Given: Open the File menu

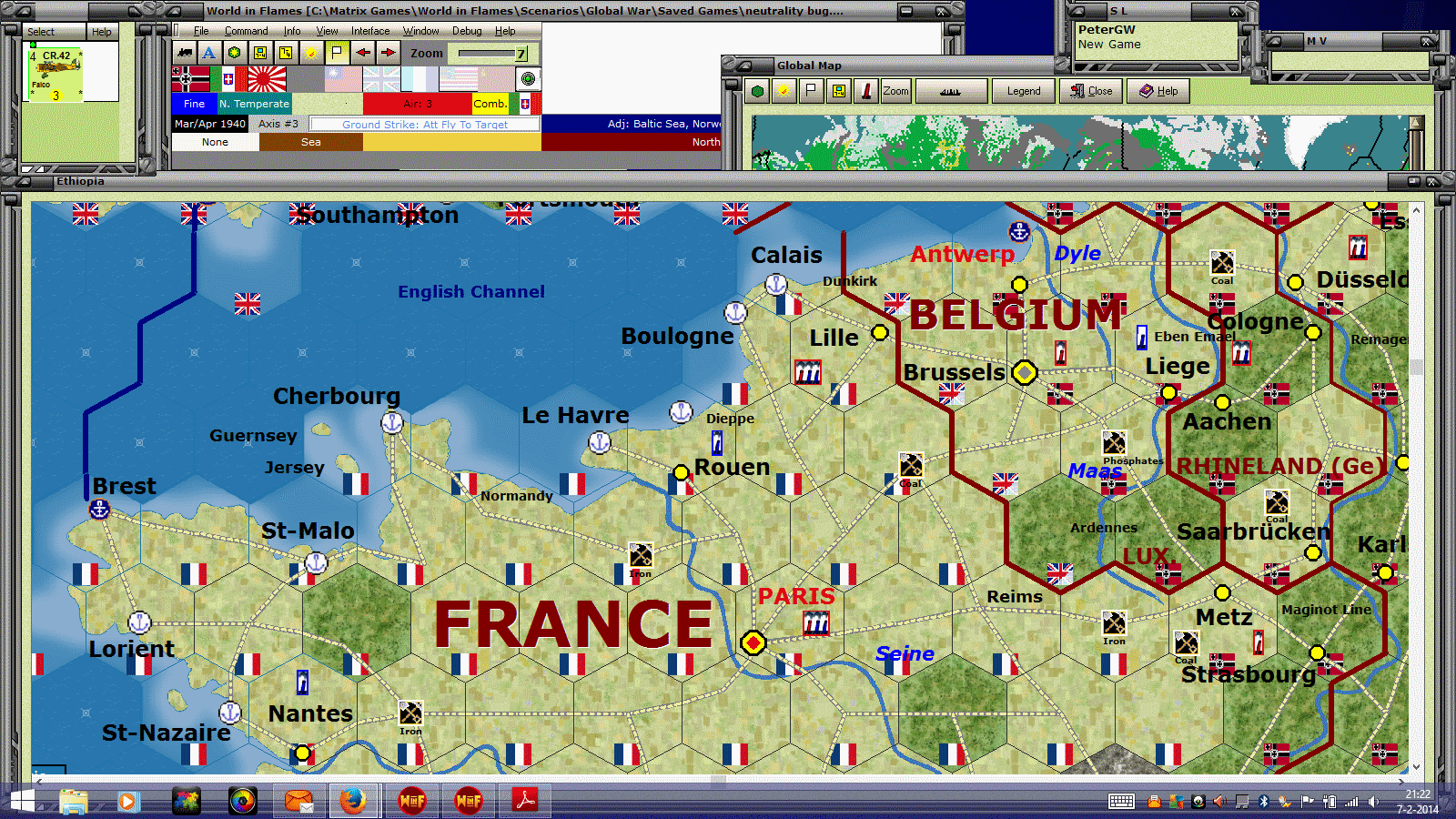Looking at the screenshot, I should point(201,31).
